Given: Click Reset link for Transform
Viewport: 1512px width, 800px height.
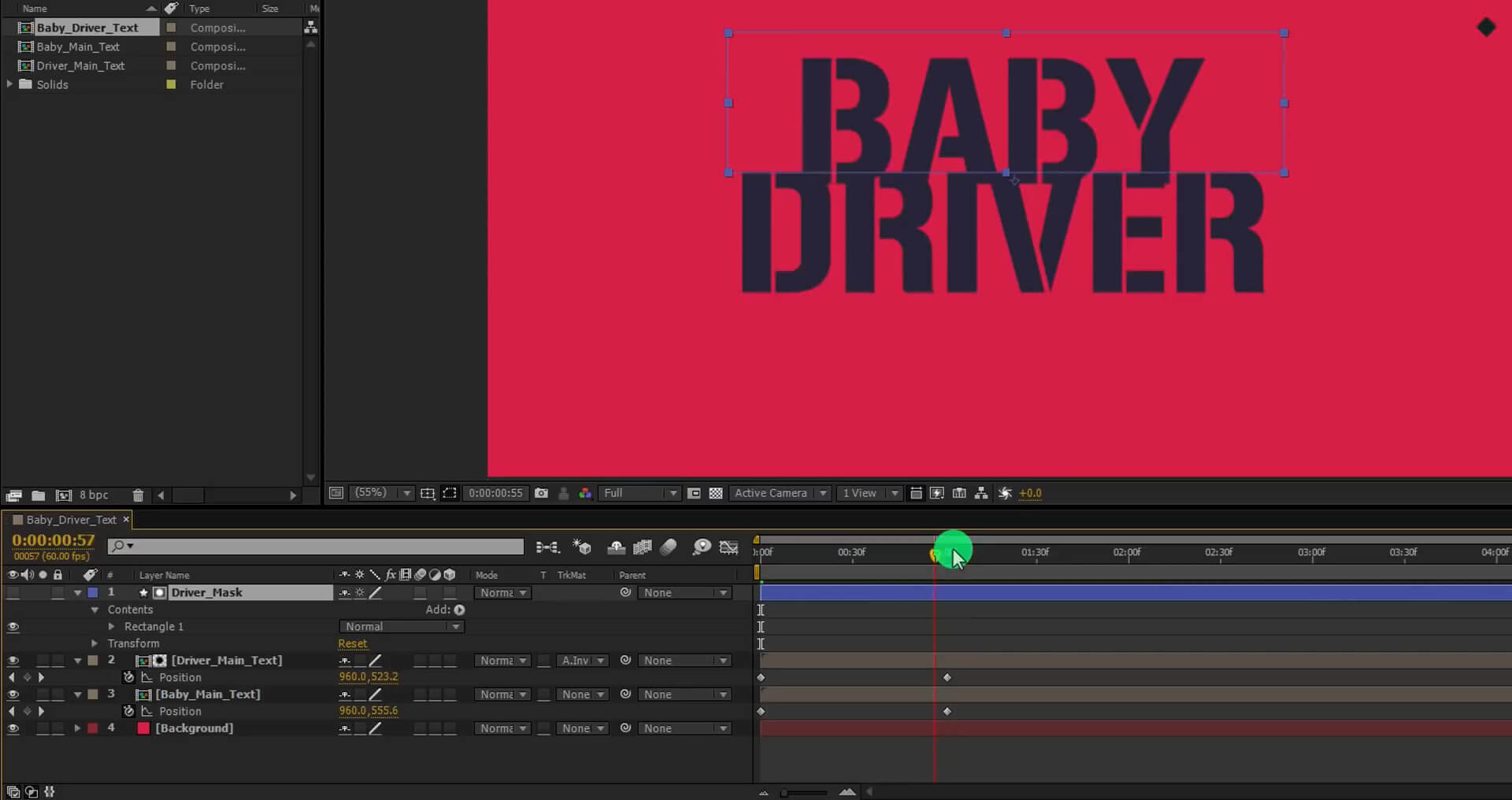Looking at the screenshot, I should [x=353, y=643].
